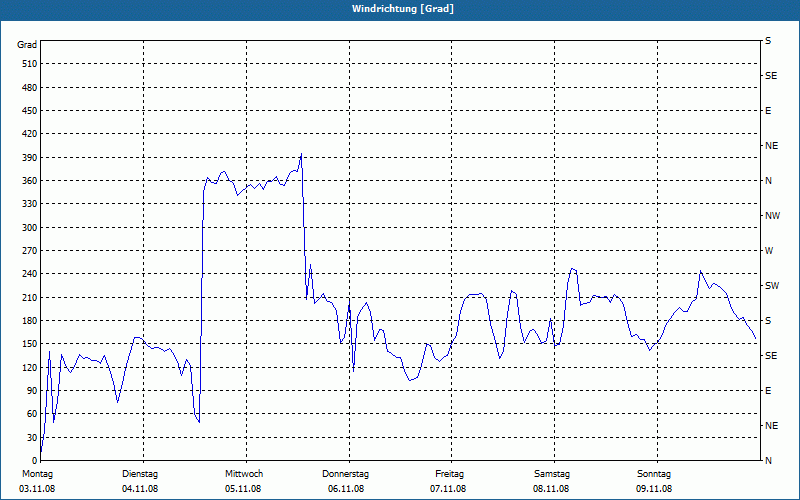The height and width of the screenshot is (500, 800).
Task: Click the 60 axis value
Action: [x=31, y=414]
